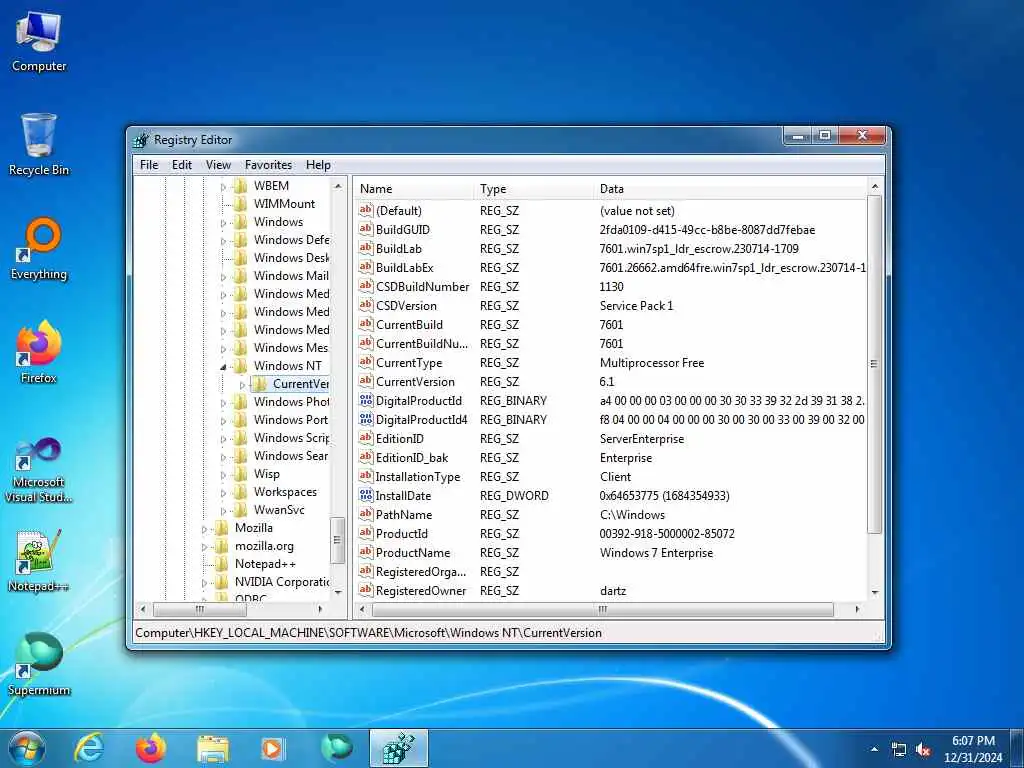Click the CSDVersion string value icon
The width and height of the screenshot is (1024, 768).
[x=366, y=305]
